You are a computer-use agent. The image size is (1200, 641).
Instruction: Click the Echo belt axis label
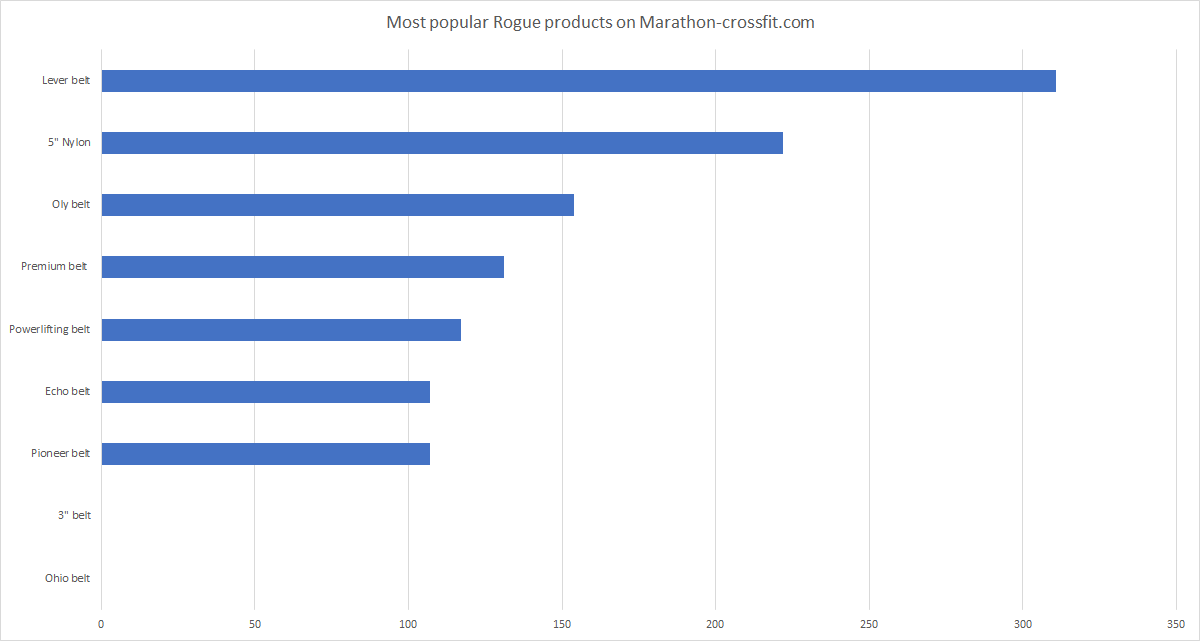click(68, 391)
